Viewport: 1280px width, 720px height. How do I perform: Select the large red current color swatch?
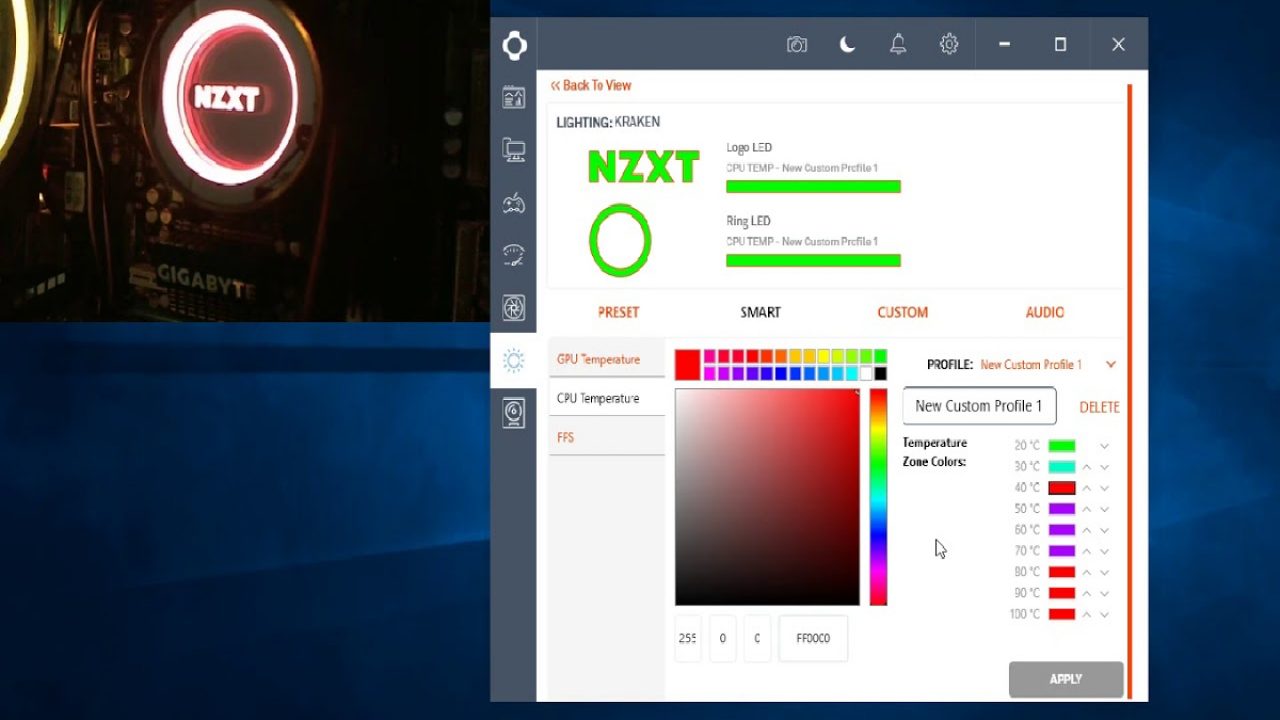pyautogui.click(x=687, y=365)
